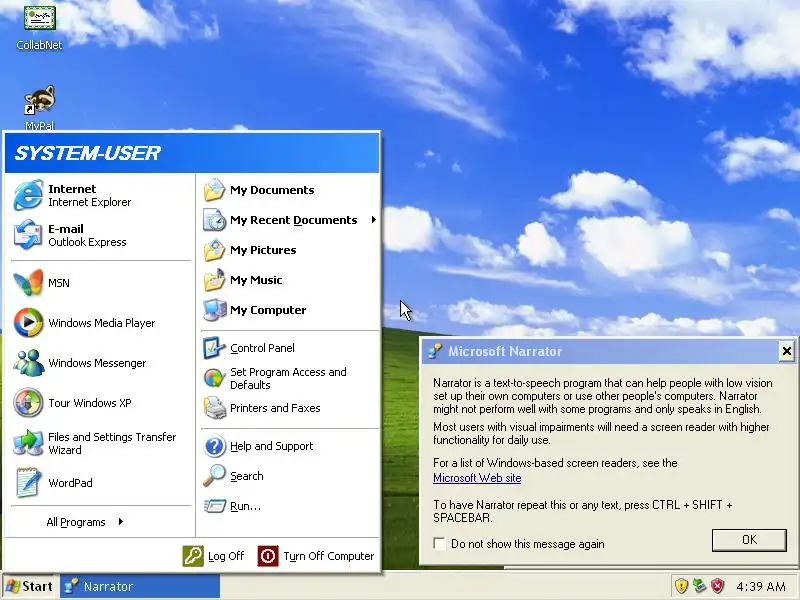The image size is (800, 600).
Task: Click the Search magnifying glass icon
Action: tap(214, 476)
